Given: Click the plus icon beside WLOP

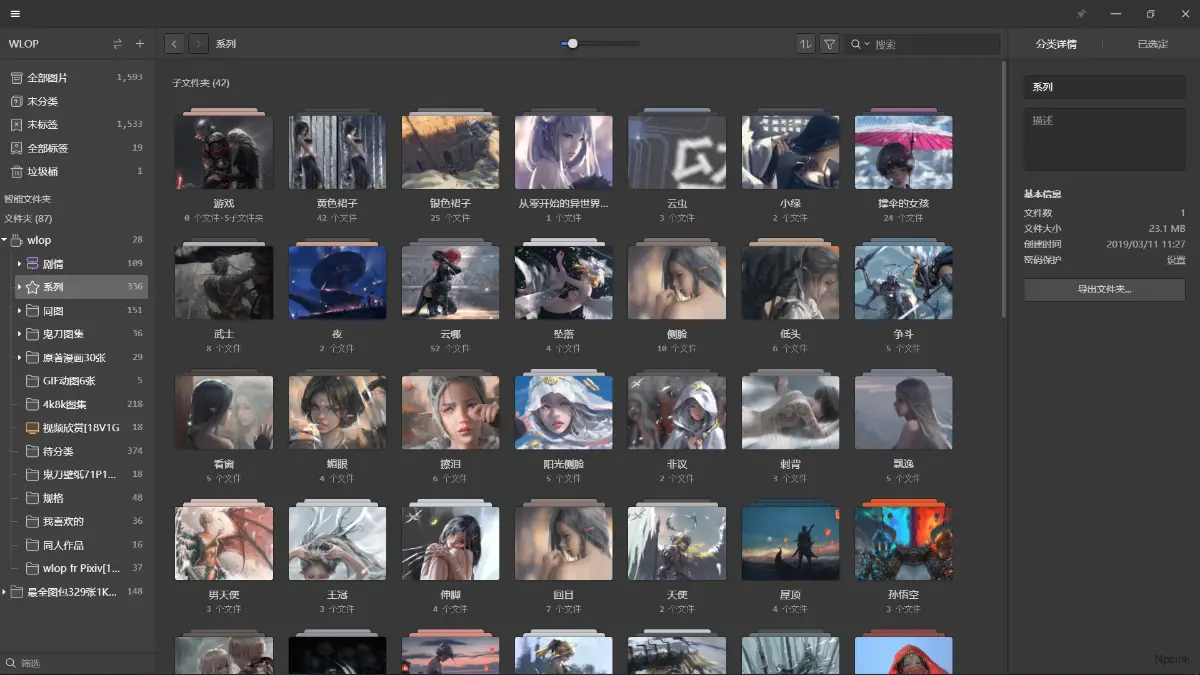Looking at the screenshot, I should tap(140, 44).
